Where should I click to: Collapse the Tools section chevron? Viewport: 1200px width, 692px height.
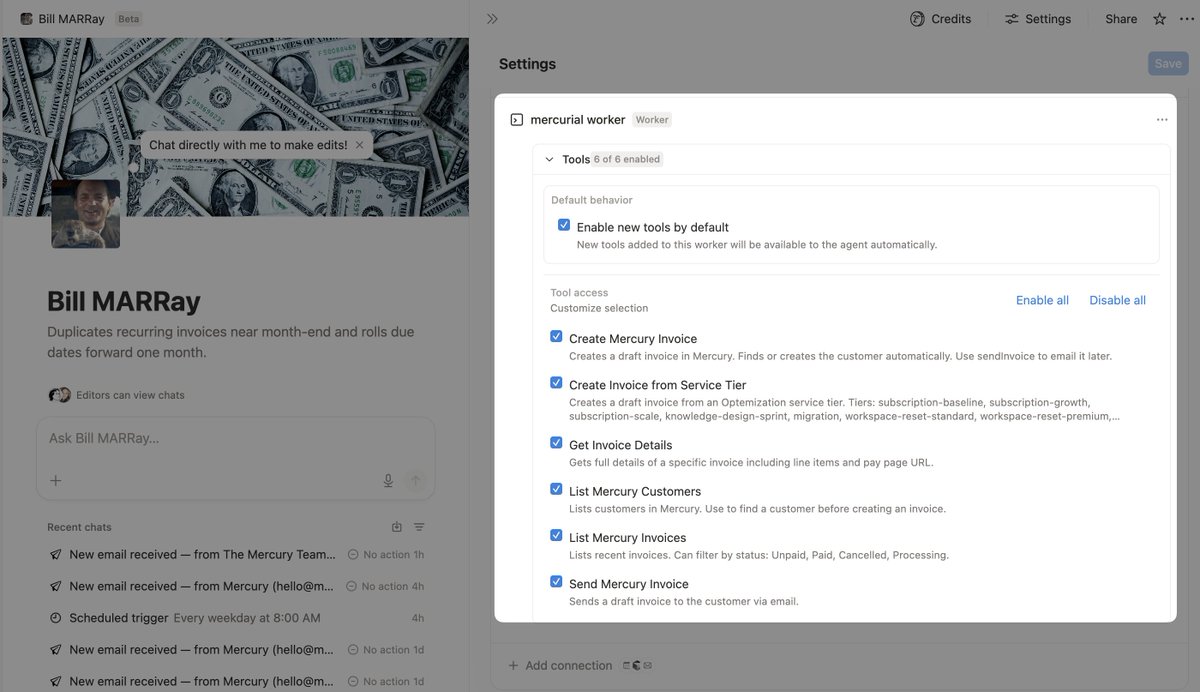tap(549, 160)
